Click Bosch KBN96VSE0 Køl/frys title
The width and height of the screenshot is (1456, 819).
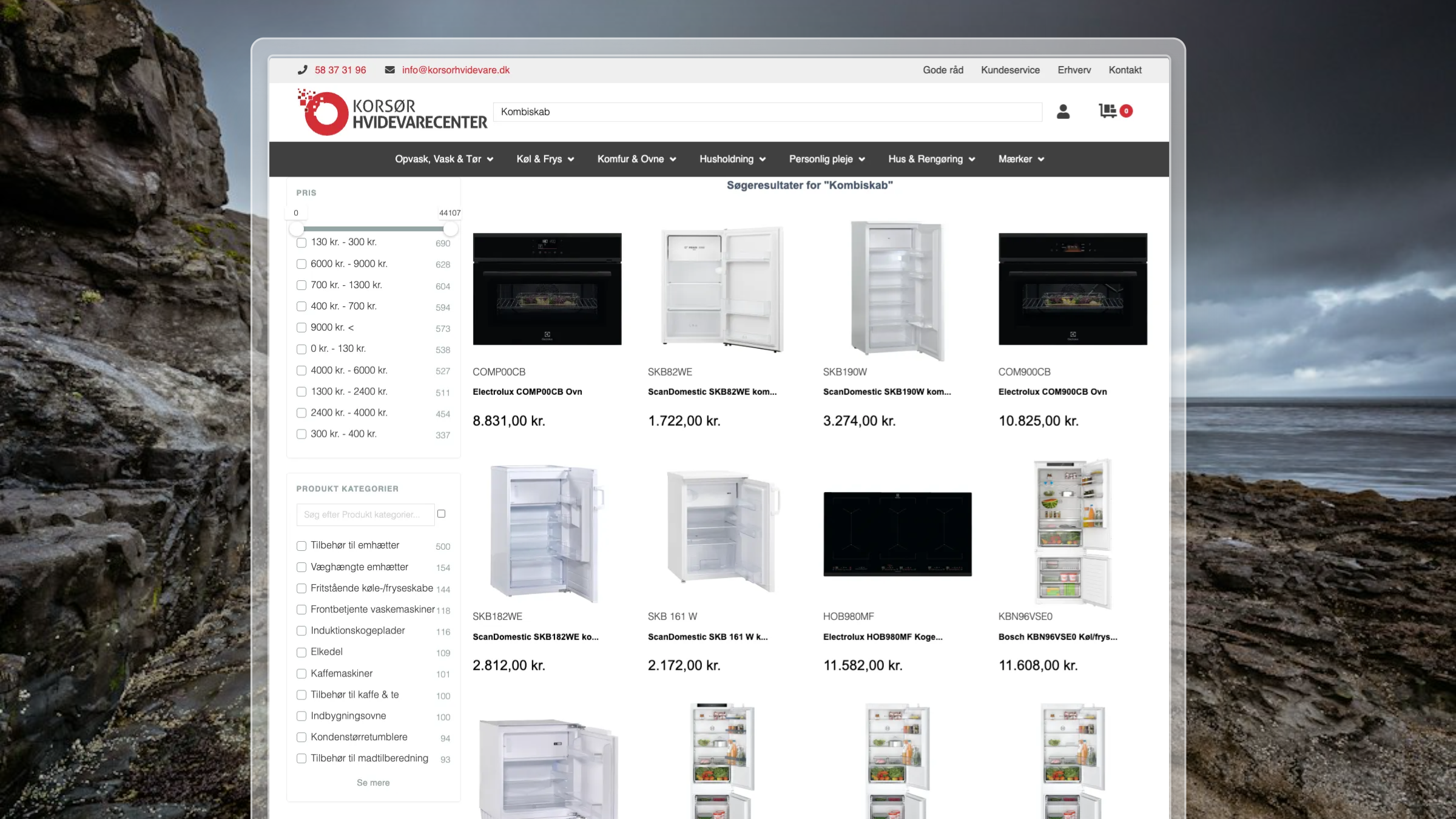tap(1057, 637)
